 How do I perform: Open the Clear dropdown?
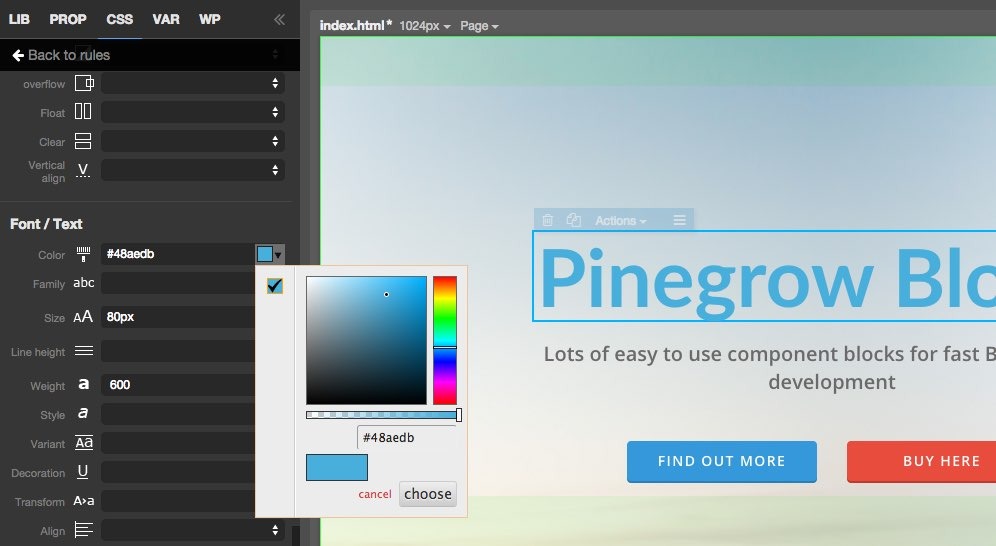point(192,141)
